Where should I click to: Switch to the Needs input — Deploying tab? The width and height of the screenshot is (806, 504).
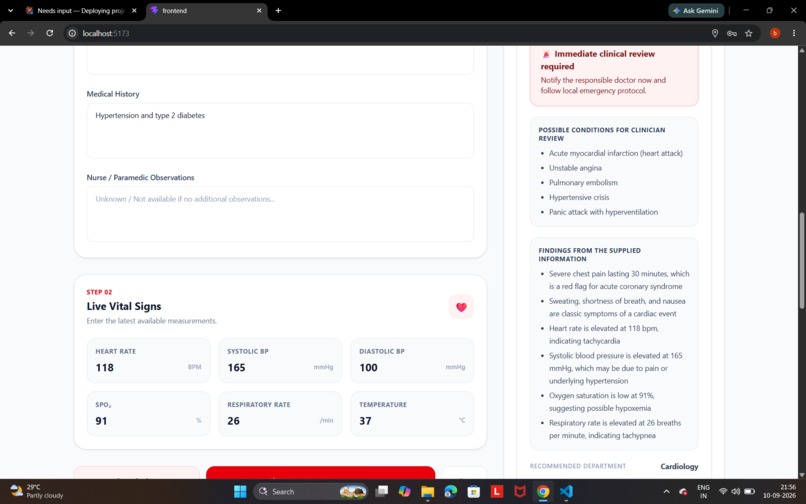(x=82, y=10)
